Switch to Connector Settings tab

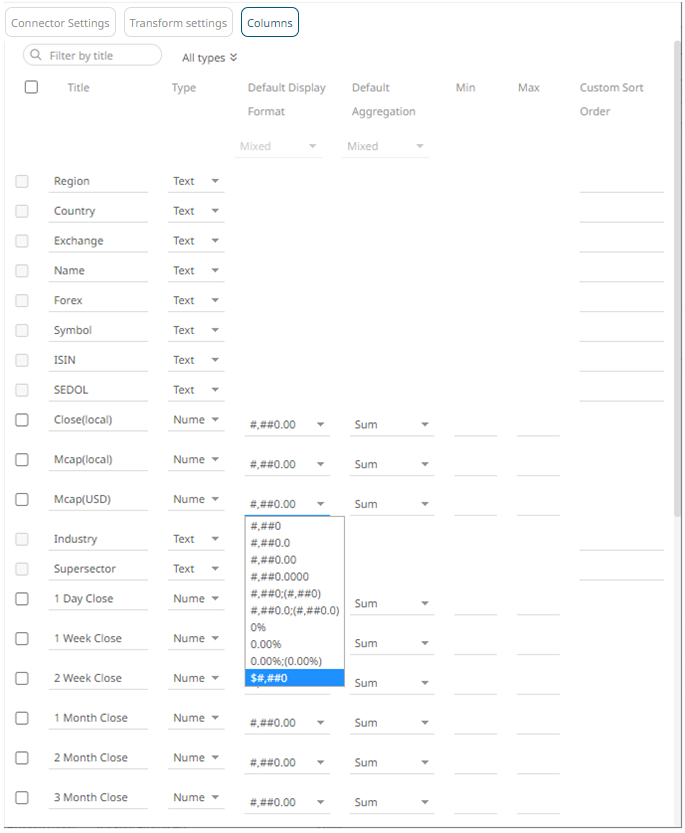60,23
